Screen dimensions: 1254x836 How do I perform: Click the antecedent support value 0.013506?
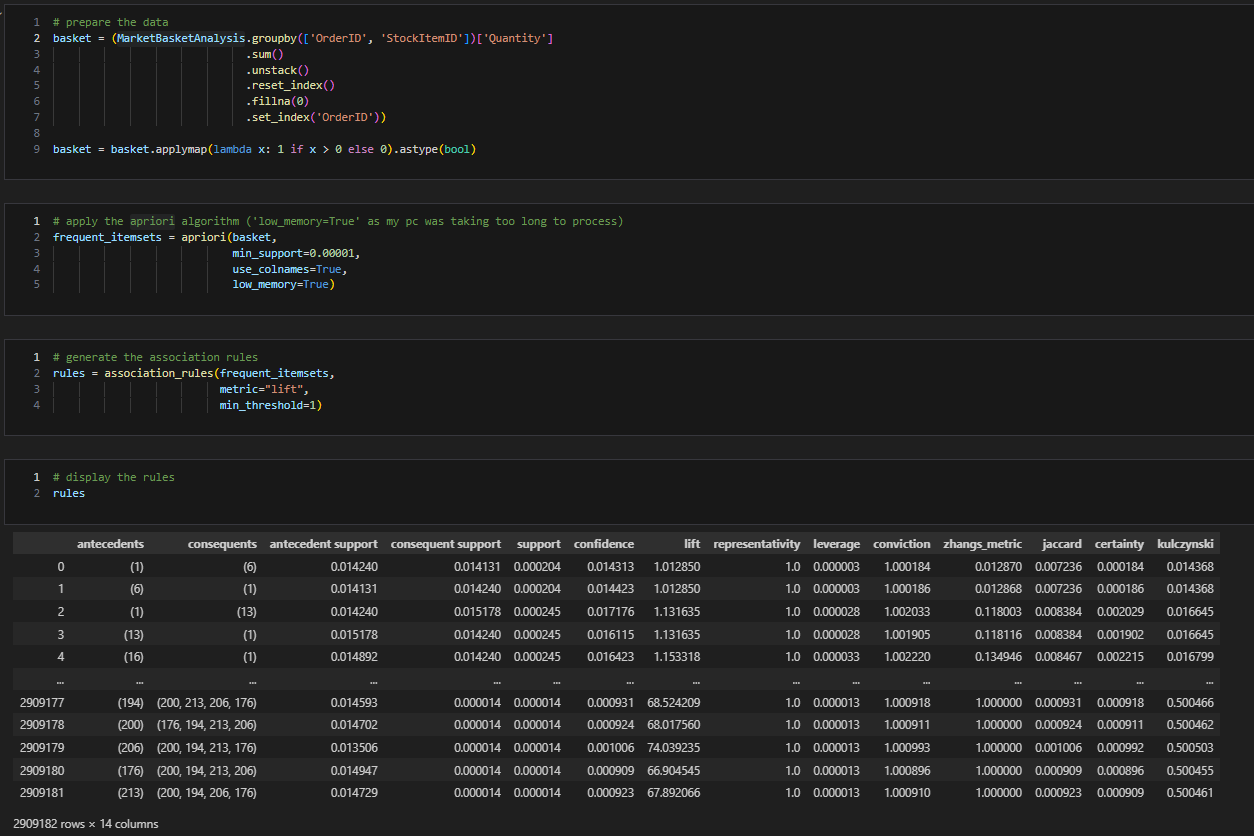tap(354, 747)
